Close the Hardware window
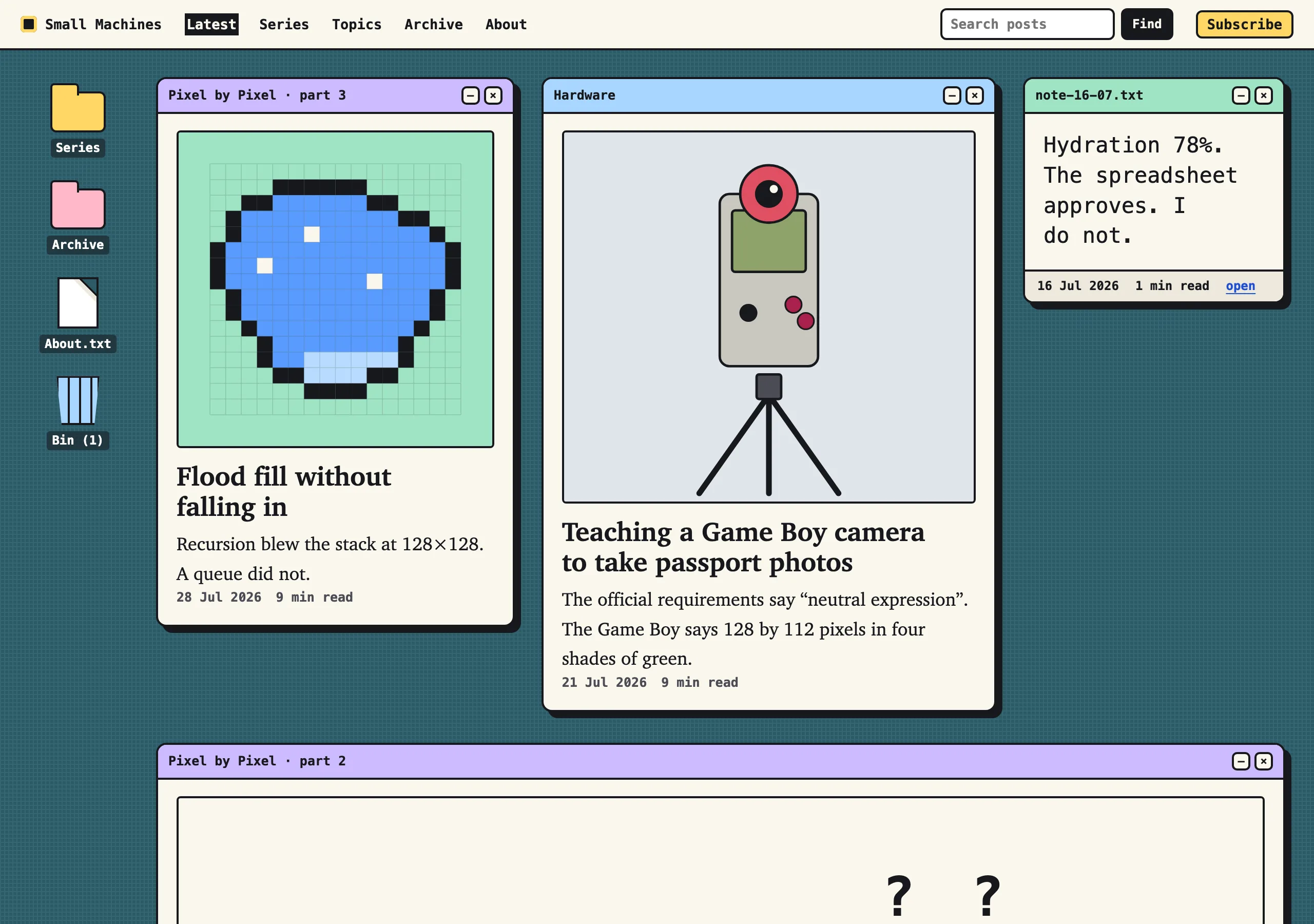 pos(974,95)
